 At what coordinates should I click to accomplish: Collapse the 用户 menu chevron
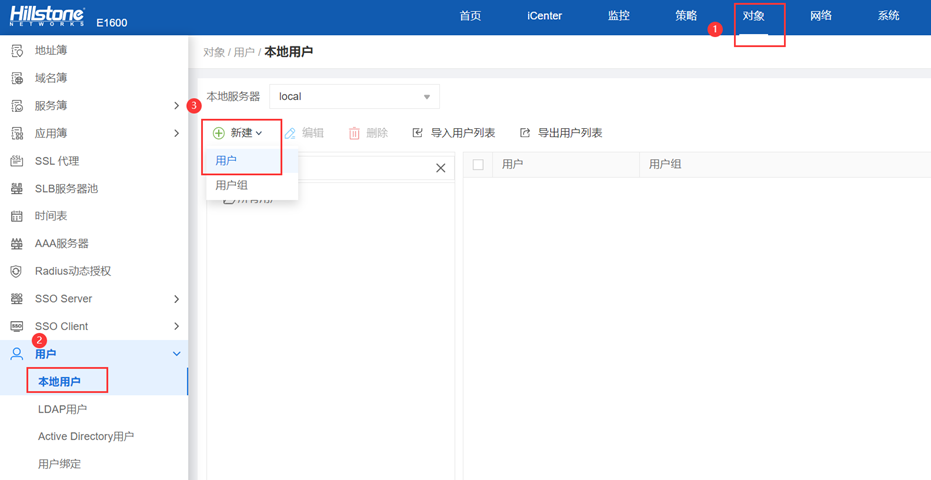(x=176, y=354)
